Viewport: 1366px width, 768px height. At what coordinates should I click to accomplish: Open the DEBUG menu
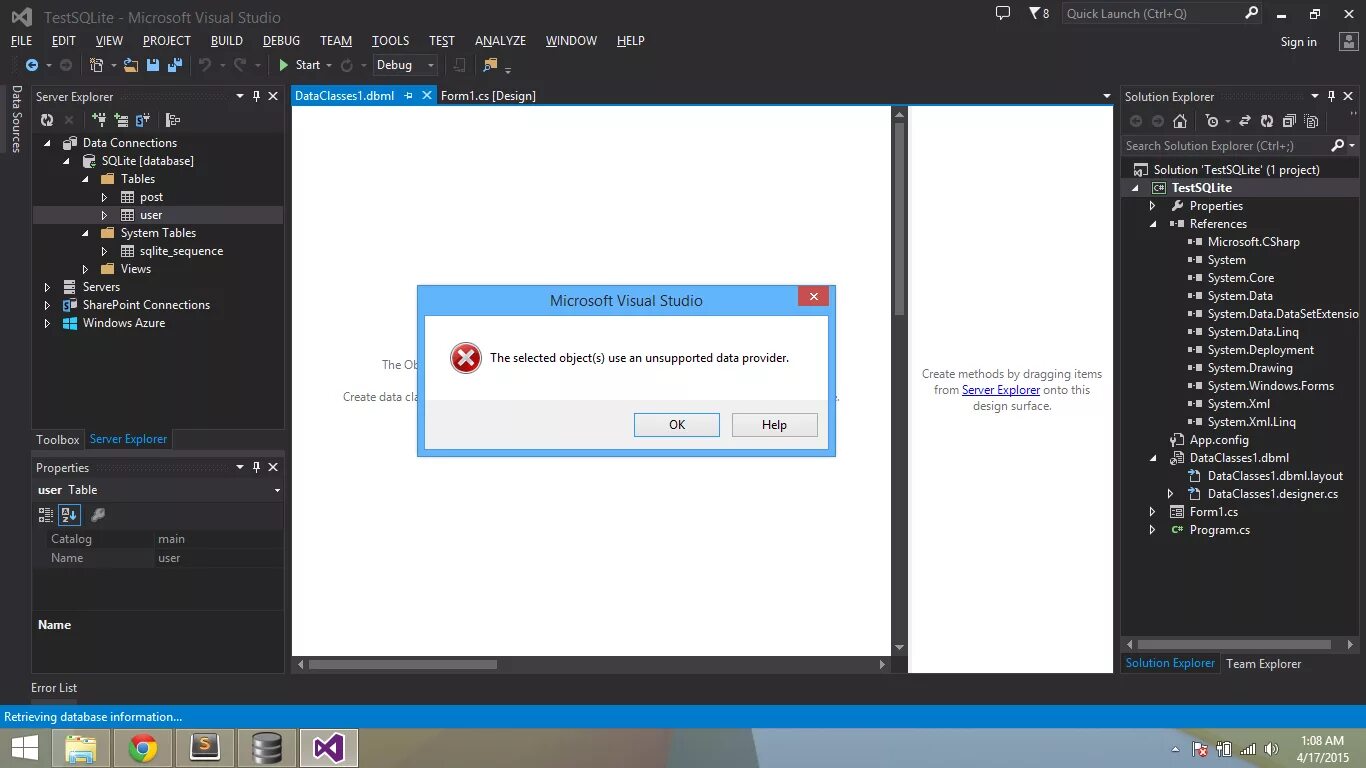click(x=281, y=41)
